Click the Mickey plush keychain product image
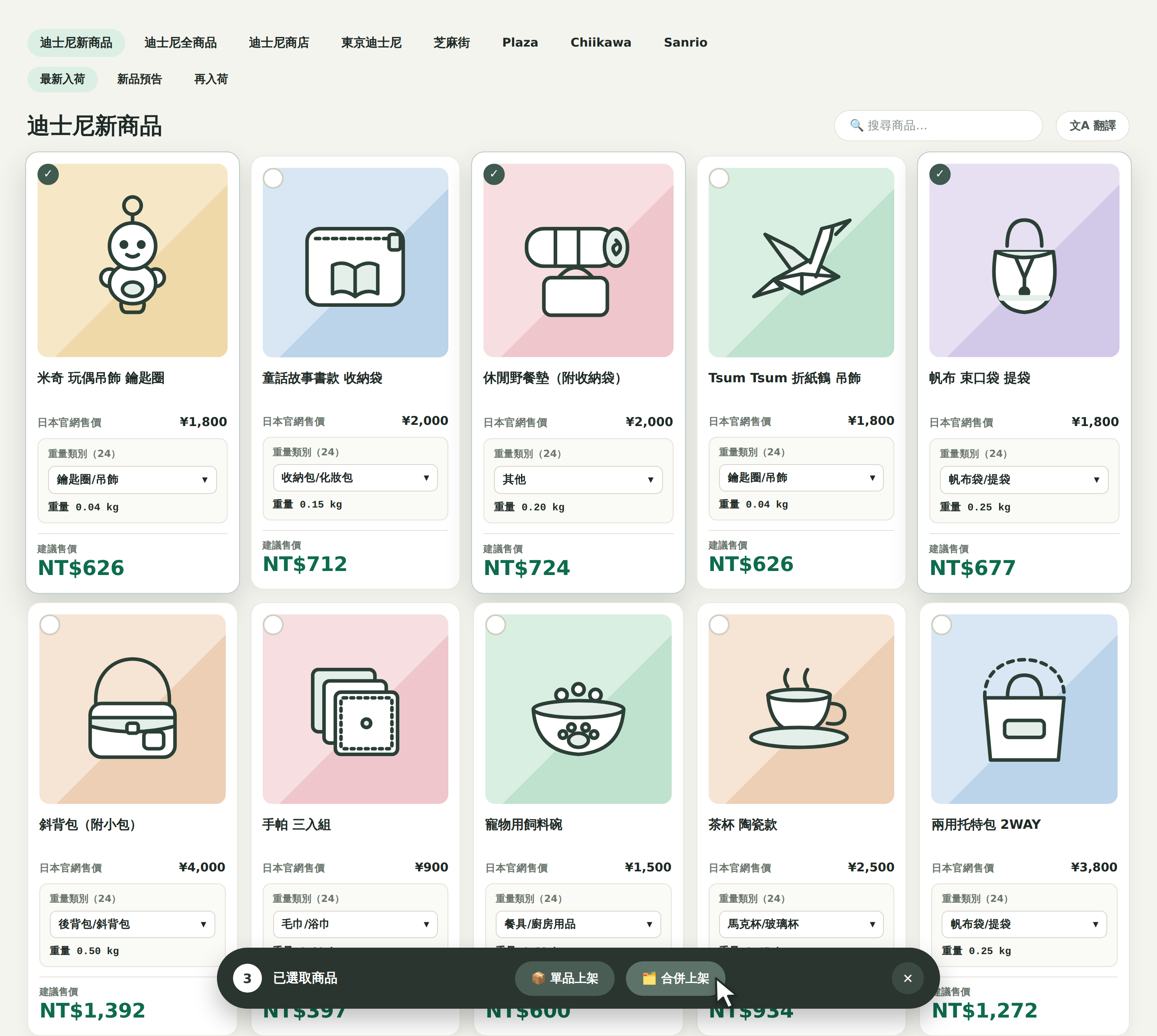Screen dimensions: 1157x1036 click(x=132, y=260)
